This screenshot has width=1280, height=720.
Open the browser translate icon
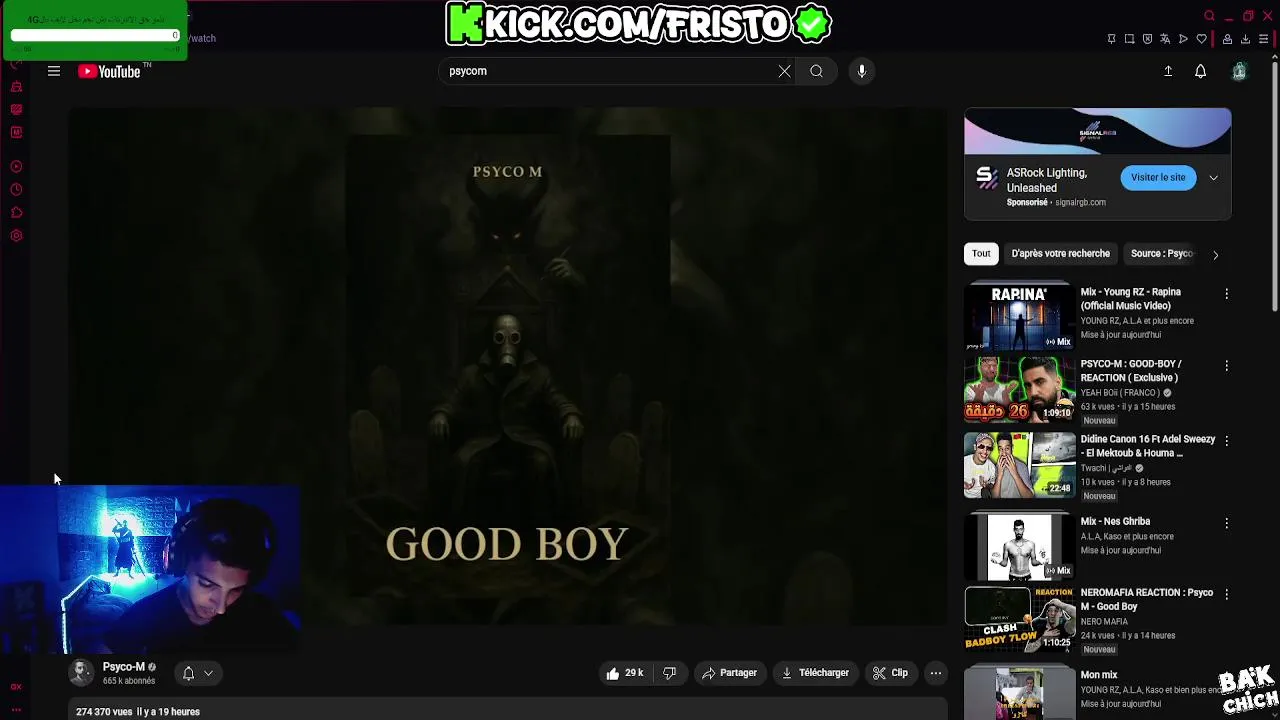click(x=1165, y=39)
